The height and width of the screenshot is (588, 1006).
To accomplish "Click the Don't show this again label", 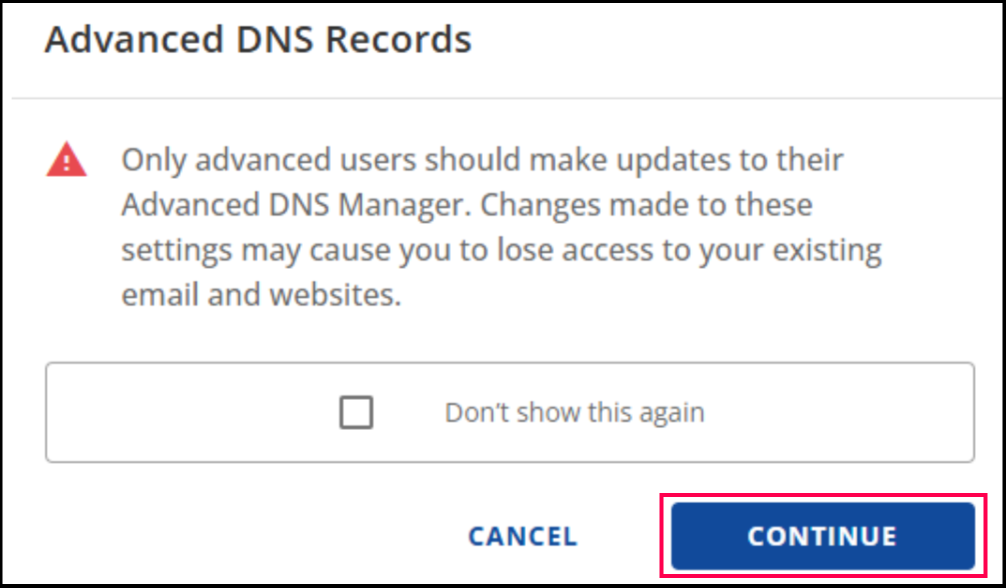I will coord(575,412).
